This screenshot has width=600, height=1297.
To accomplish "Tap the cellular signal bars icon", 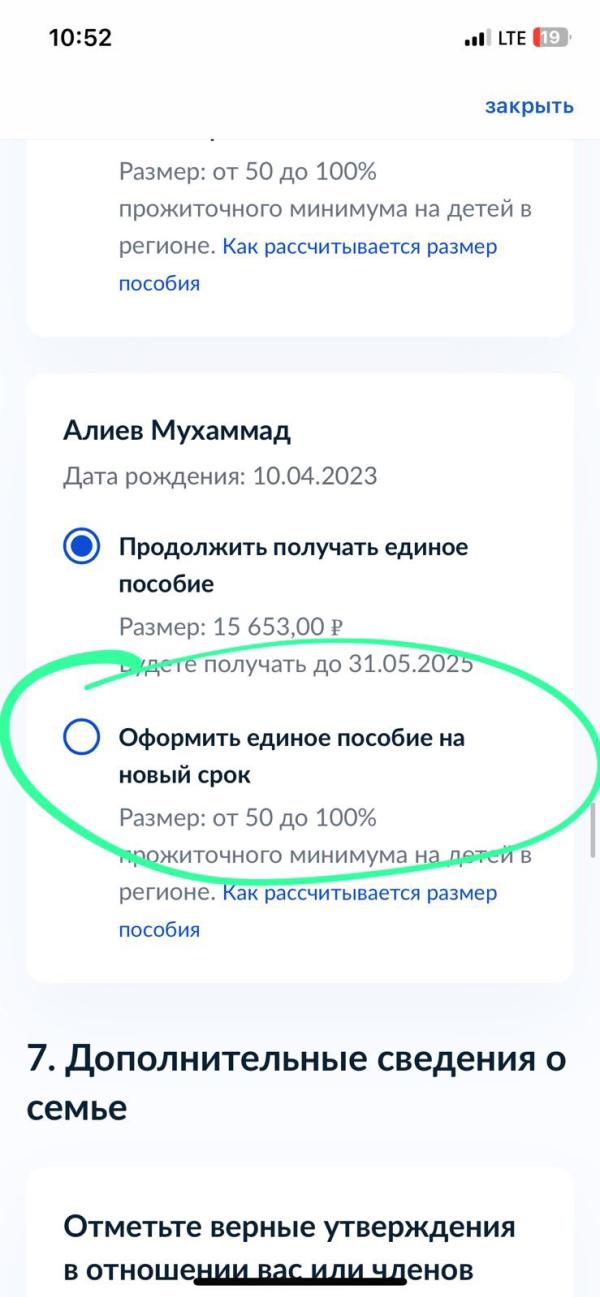I will [x=473, y=39].
